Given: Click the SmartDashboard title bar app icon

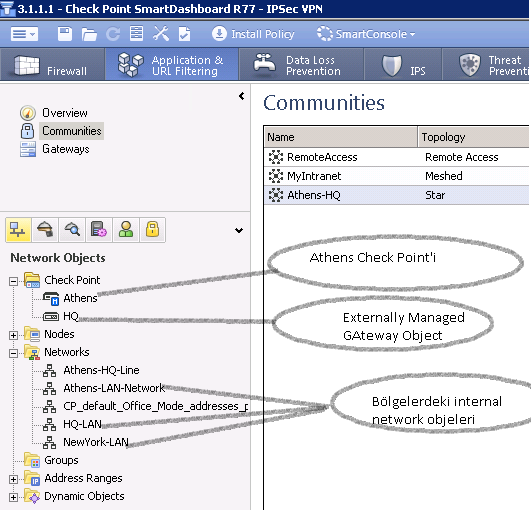Looking at the screenshot, I should pos(7,8).
